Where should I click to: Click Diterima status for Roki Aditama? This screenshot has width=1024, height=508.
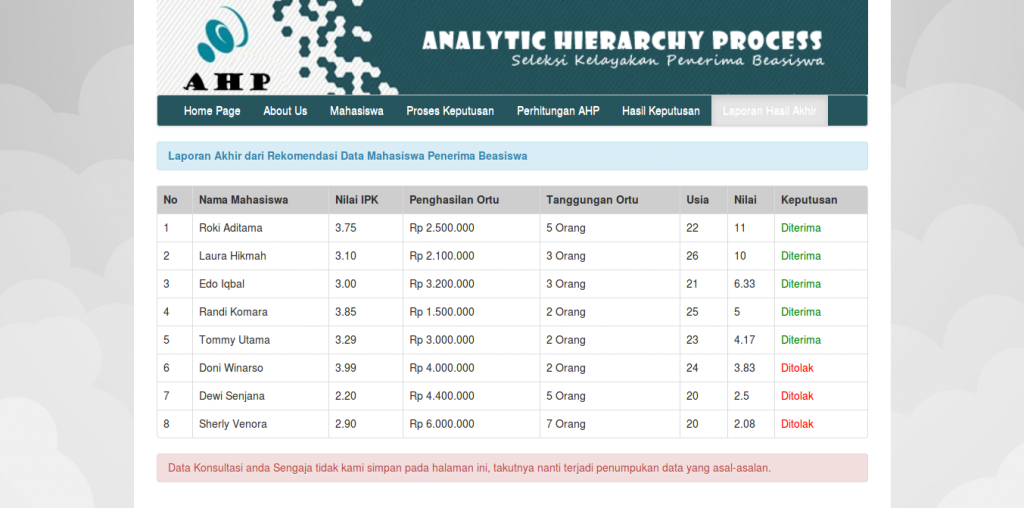801,228
